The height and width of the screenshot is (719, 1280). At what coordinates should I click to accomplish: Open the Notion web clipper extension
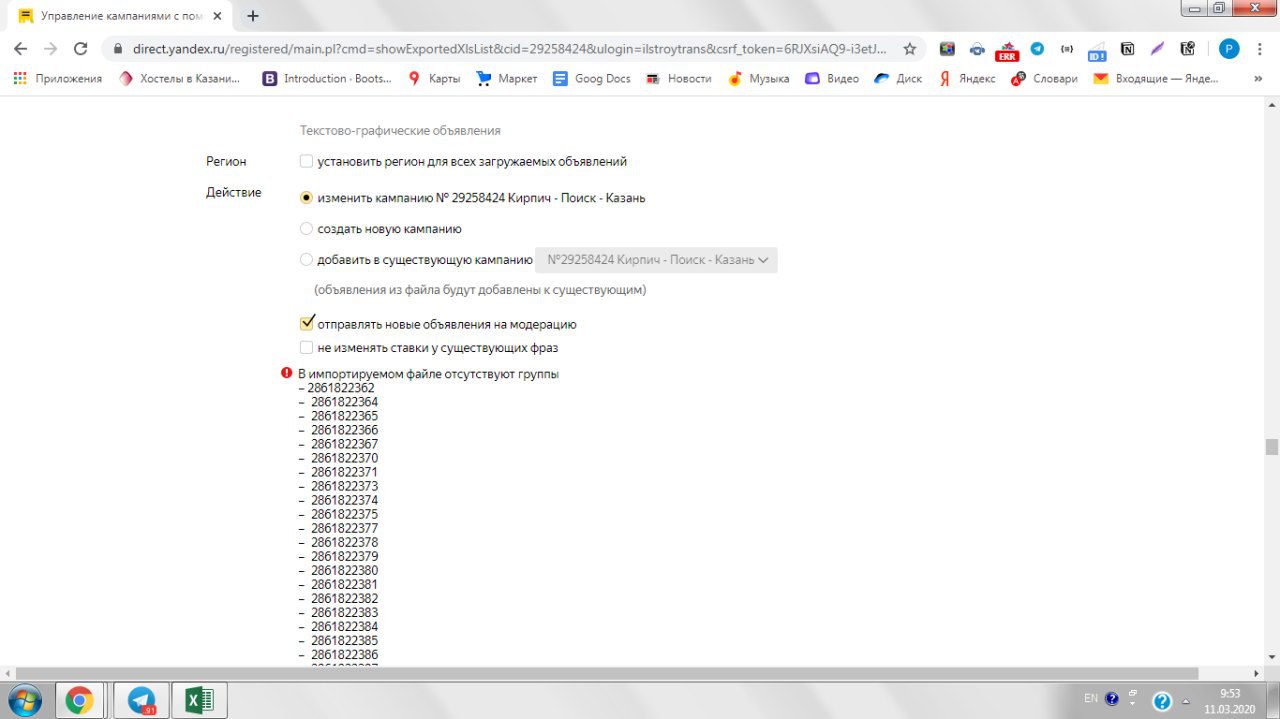point(1127,48)
